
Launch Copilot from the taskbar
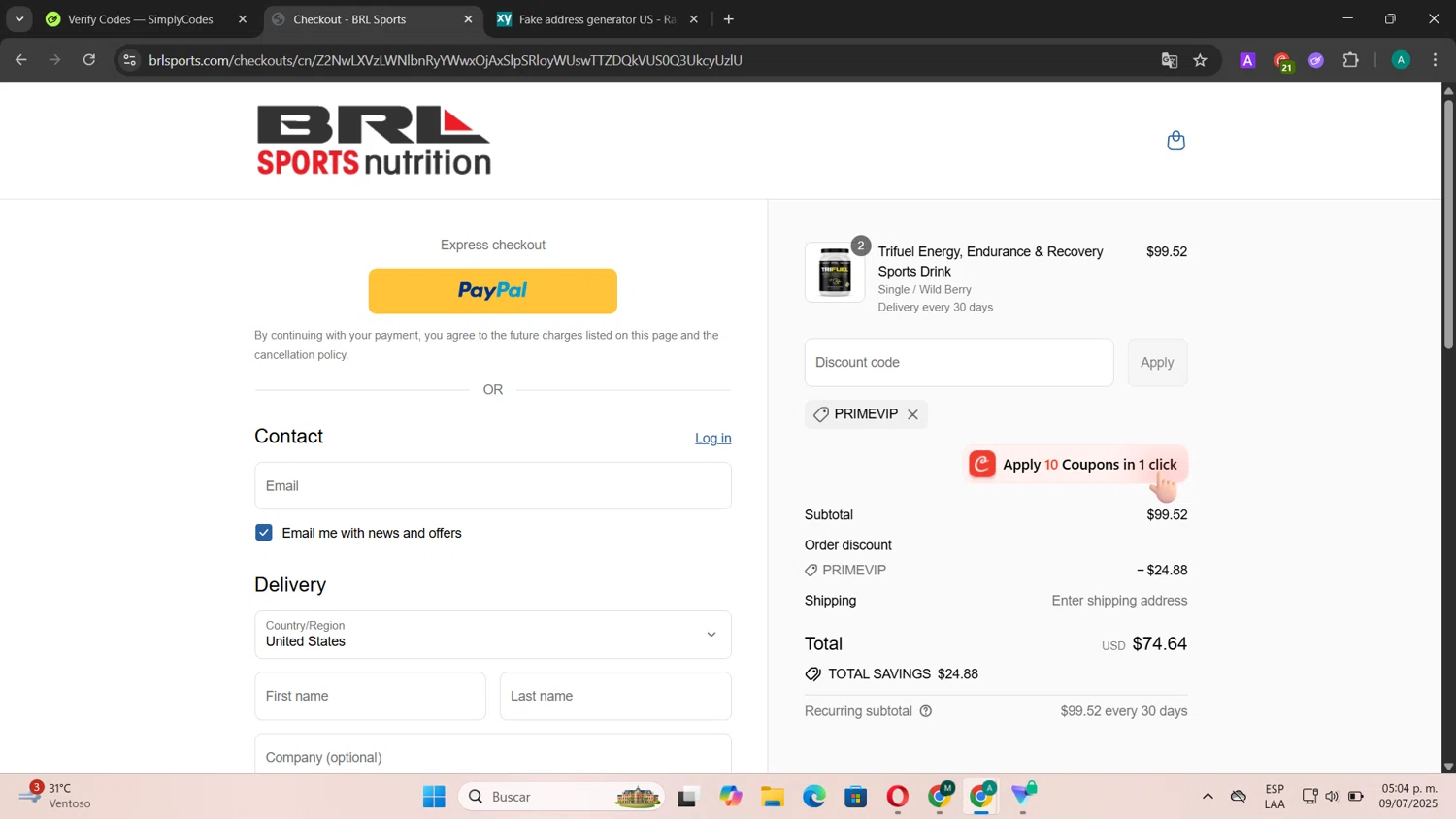[x=731, y=797]
